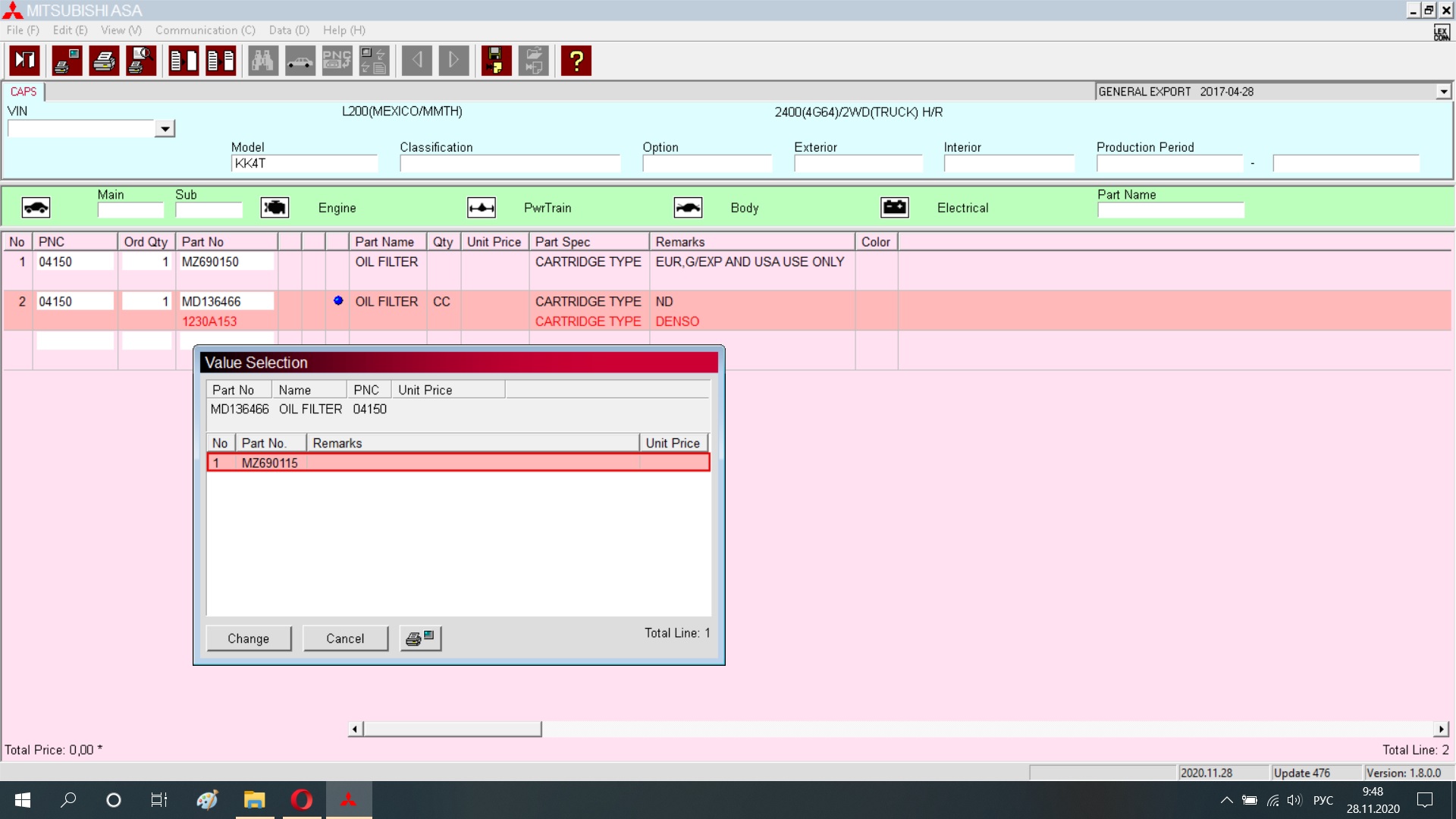Click the save floppy disk toolbar icon
This screenshot has width=1456, height=819.
[x=496, y=61]
